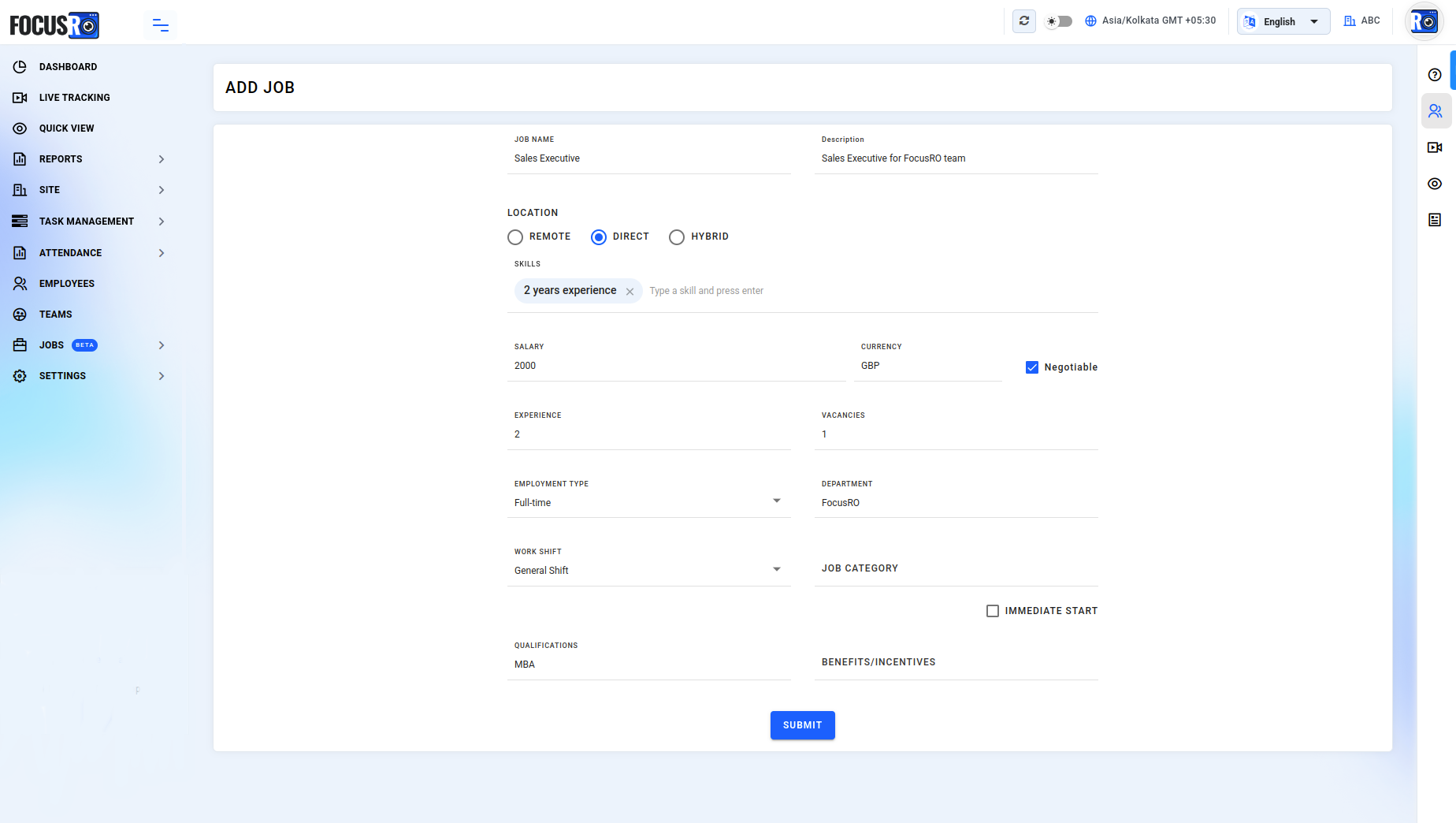Remove the '2 years experience' skill chip
Viewport: 1456px width, 823px height.
tap(630, 292)
